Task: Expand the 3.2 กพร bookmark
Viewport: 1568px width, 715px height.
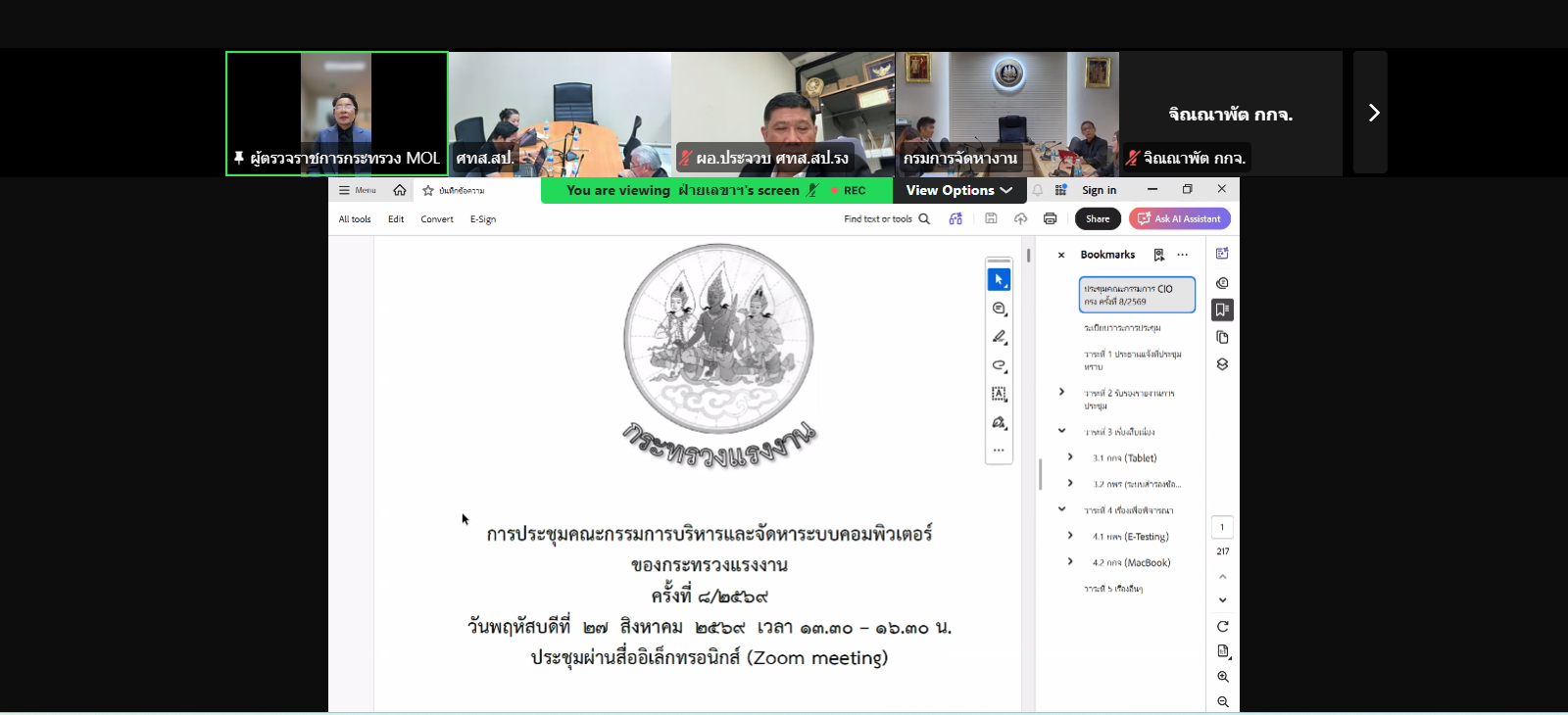Action: (x=1070, y=484)
